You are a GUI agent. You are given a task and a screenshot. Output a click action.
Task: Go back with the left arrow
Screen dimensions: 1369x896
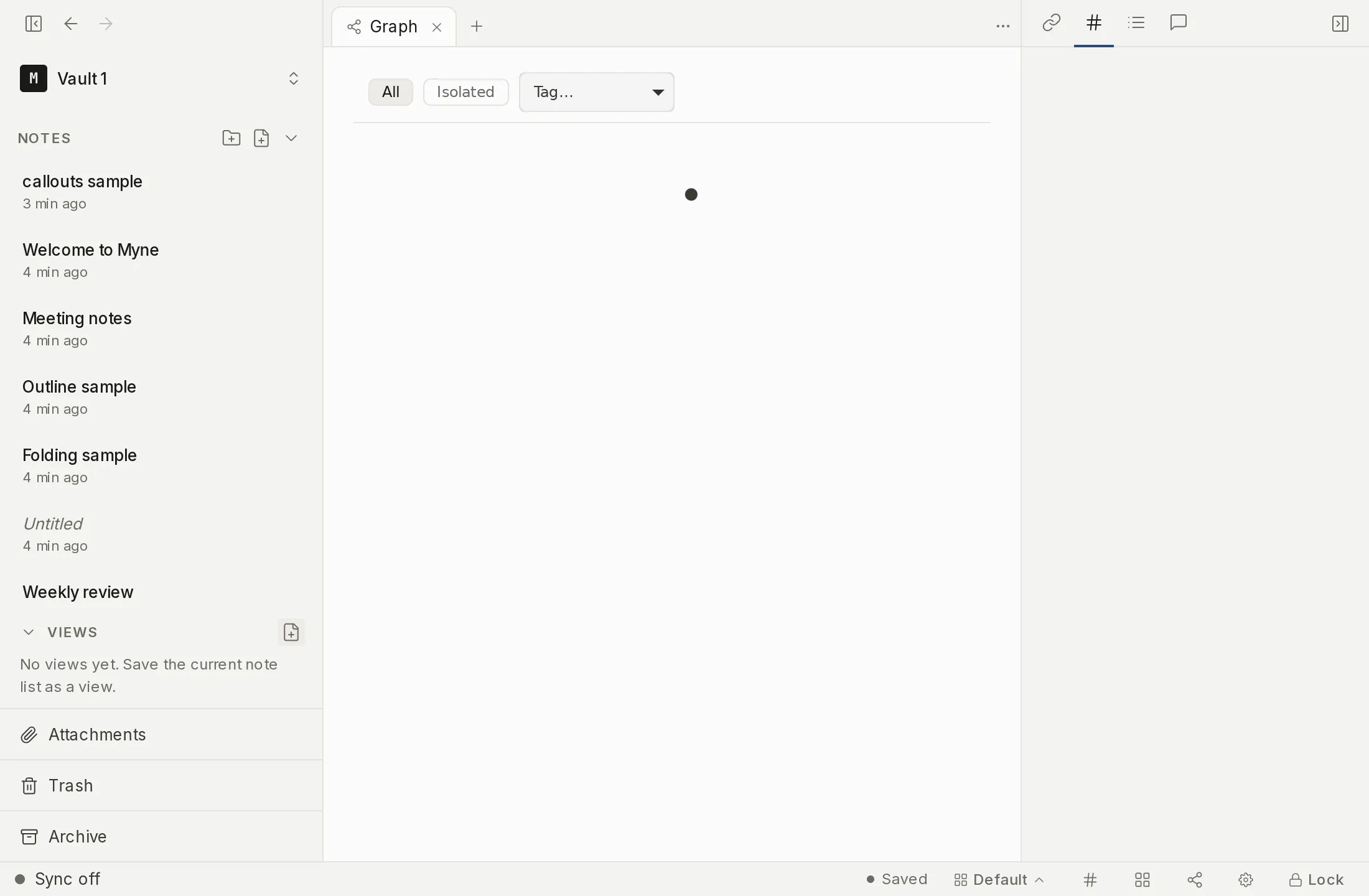[71, 24]
